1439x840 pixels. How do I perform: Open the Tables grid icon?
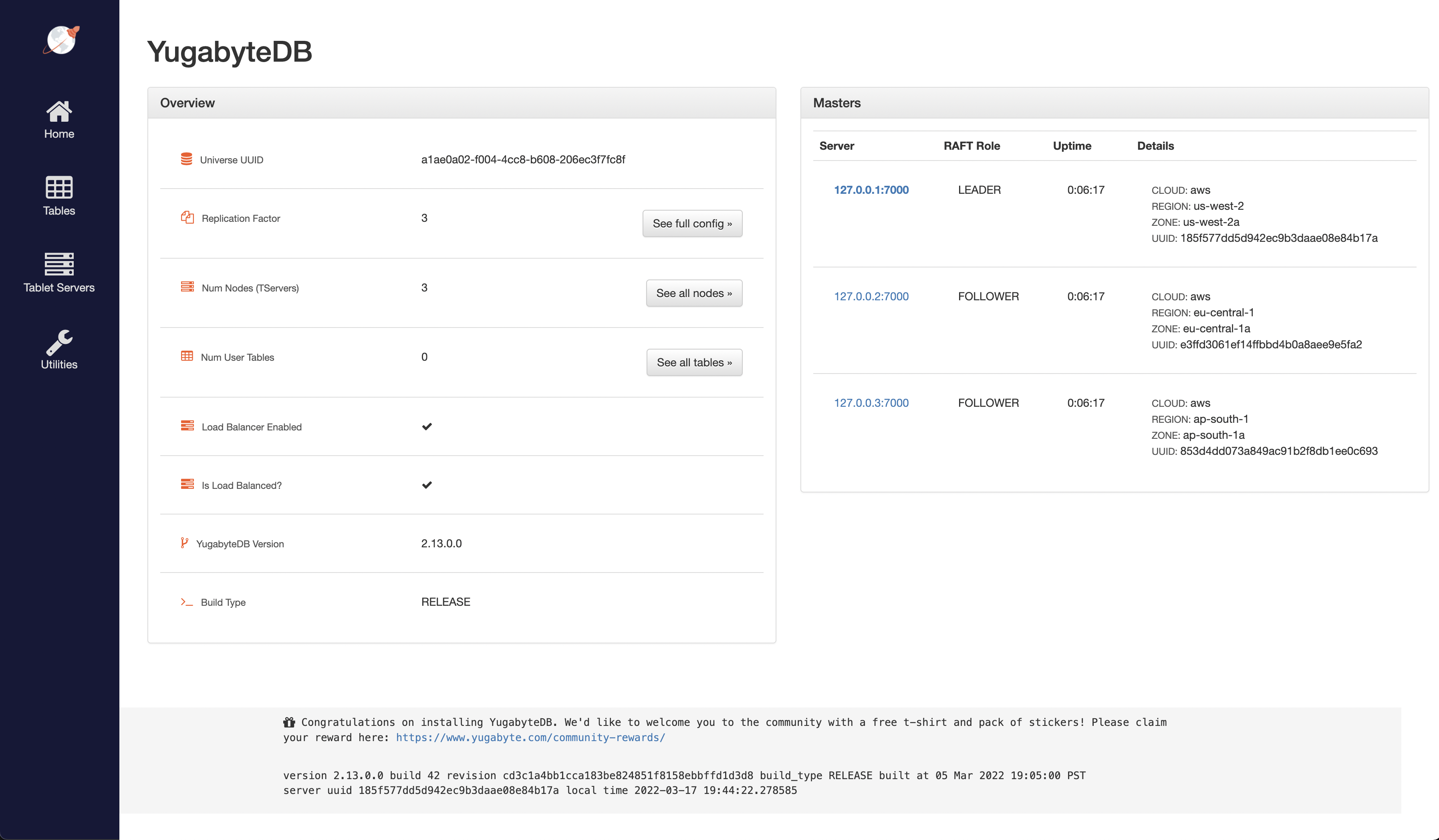59,187
